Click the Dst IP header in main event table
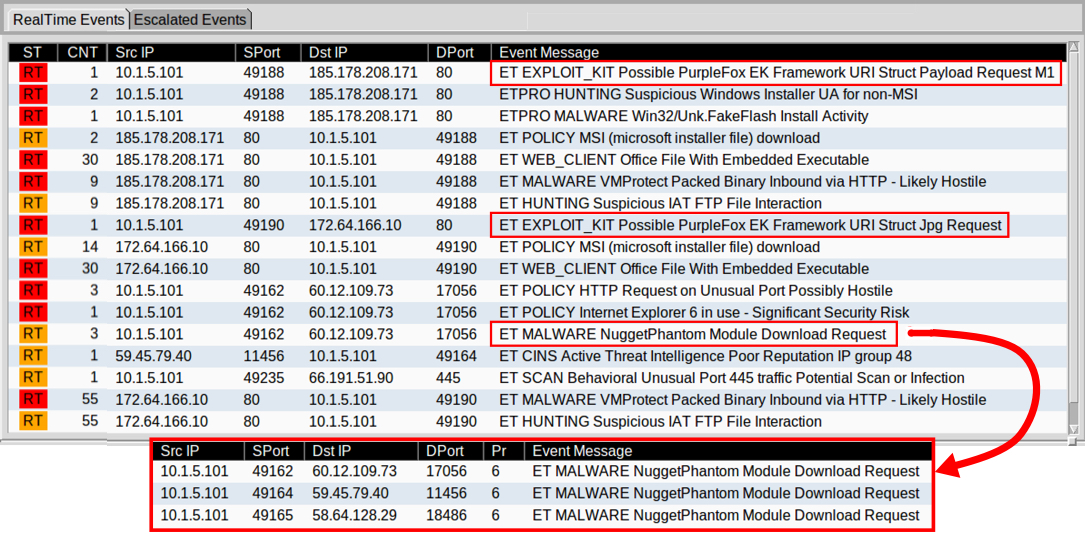Image resolution: width=1085 pixels, height=537 pixels. pos(364,52)
